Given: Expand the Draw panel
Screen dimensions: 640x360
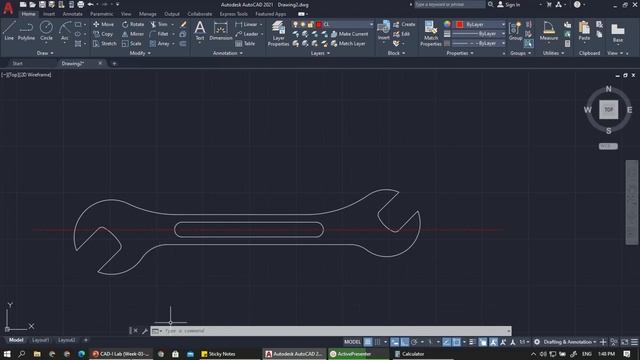Looking at the screenshot, I should 44,53.
